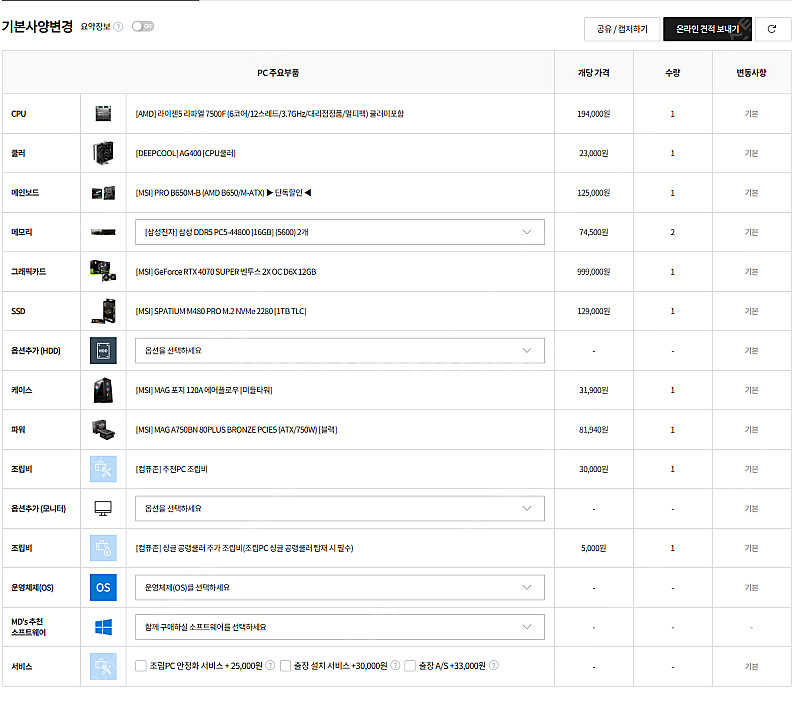Click the 싱글 공랭쿨러 조립비 icon

(103, 548)
